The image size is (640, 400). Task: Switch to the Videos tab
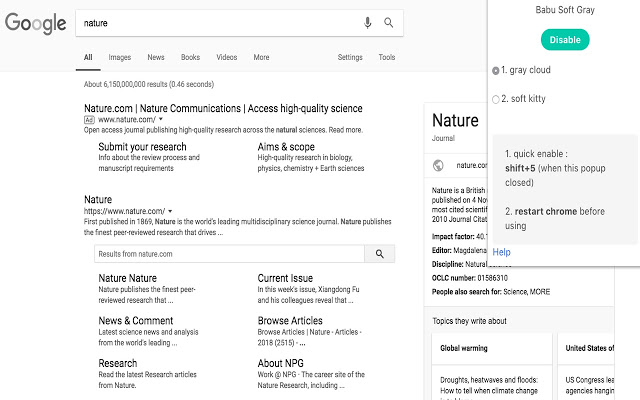[x=227, y=57]
